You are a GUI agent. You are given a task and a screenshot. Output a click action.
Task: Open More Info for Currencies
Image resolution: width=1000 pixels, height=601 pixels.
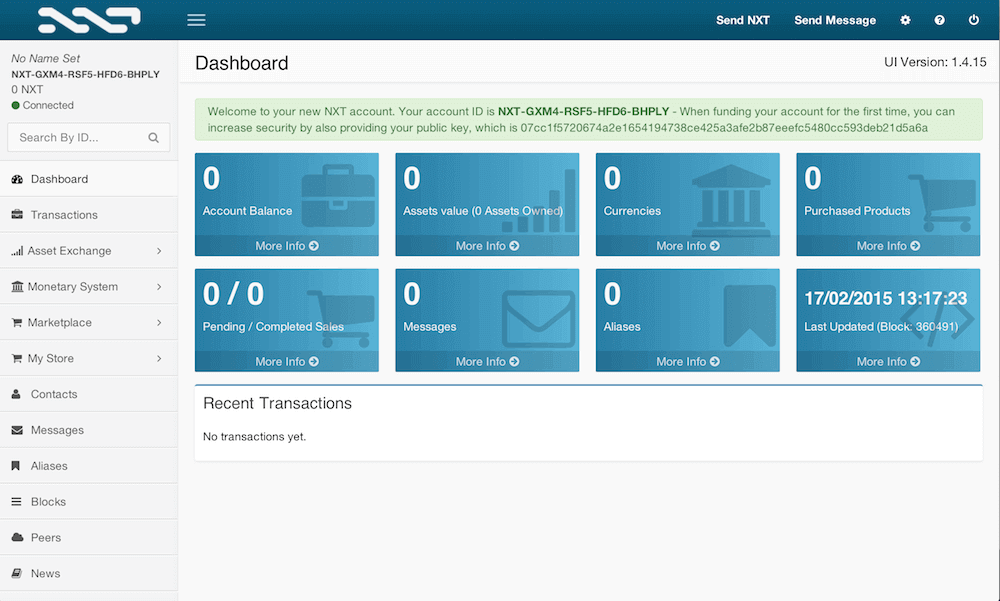[688, 246]
